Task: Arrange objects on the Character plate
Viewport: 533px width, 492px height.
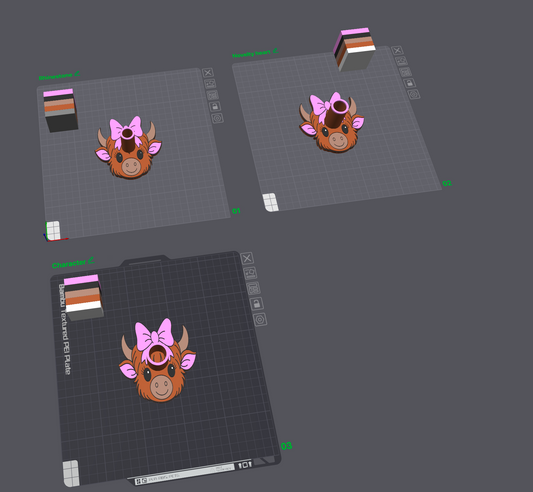Action: click(x=254, y=288)
